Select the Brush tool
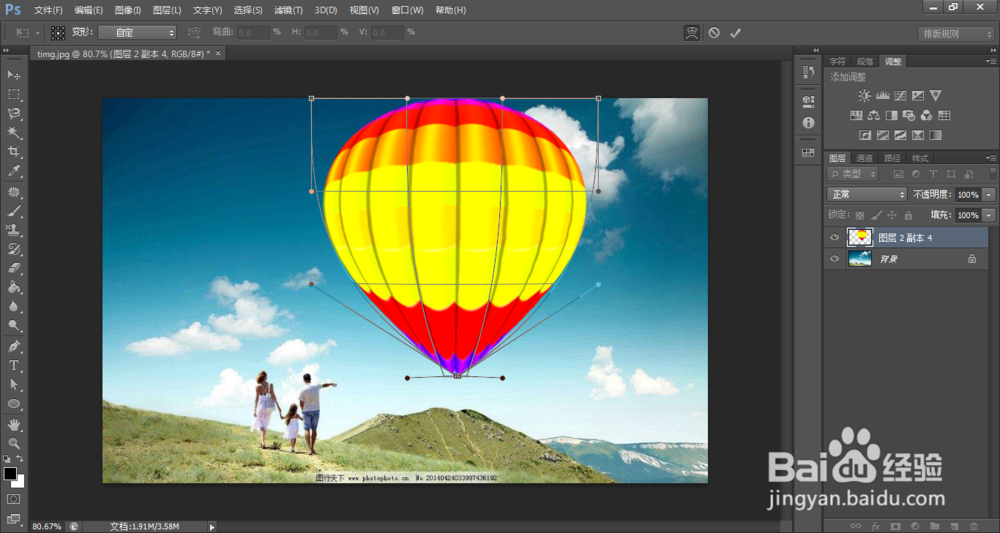 (x=14, y=211)
